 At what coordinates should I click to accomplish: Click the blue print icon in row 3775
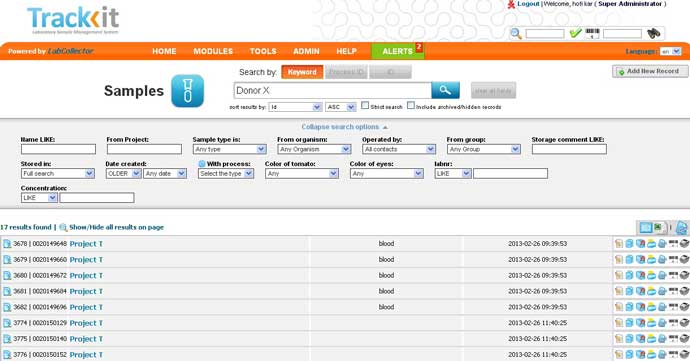click(x=662, y=339)
